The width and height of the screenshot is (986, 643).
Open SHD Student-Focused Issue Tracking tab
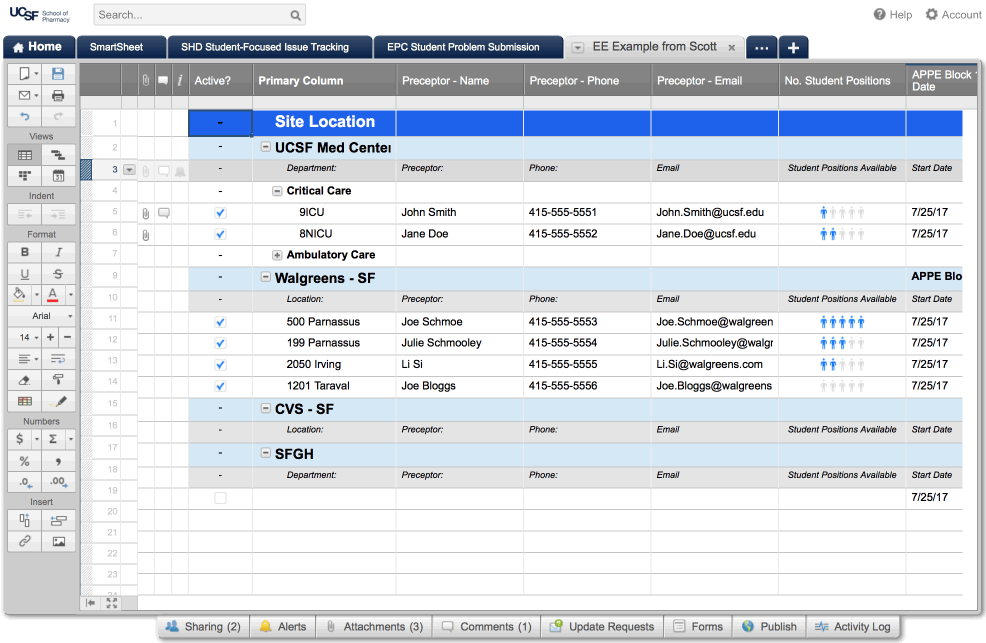[264, 47]
